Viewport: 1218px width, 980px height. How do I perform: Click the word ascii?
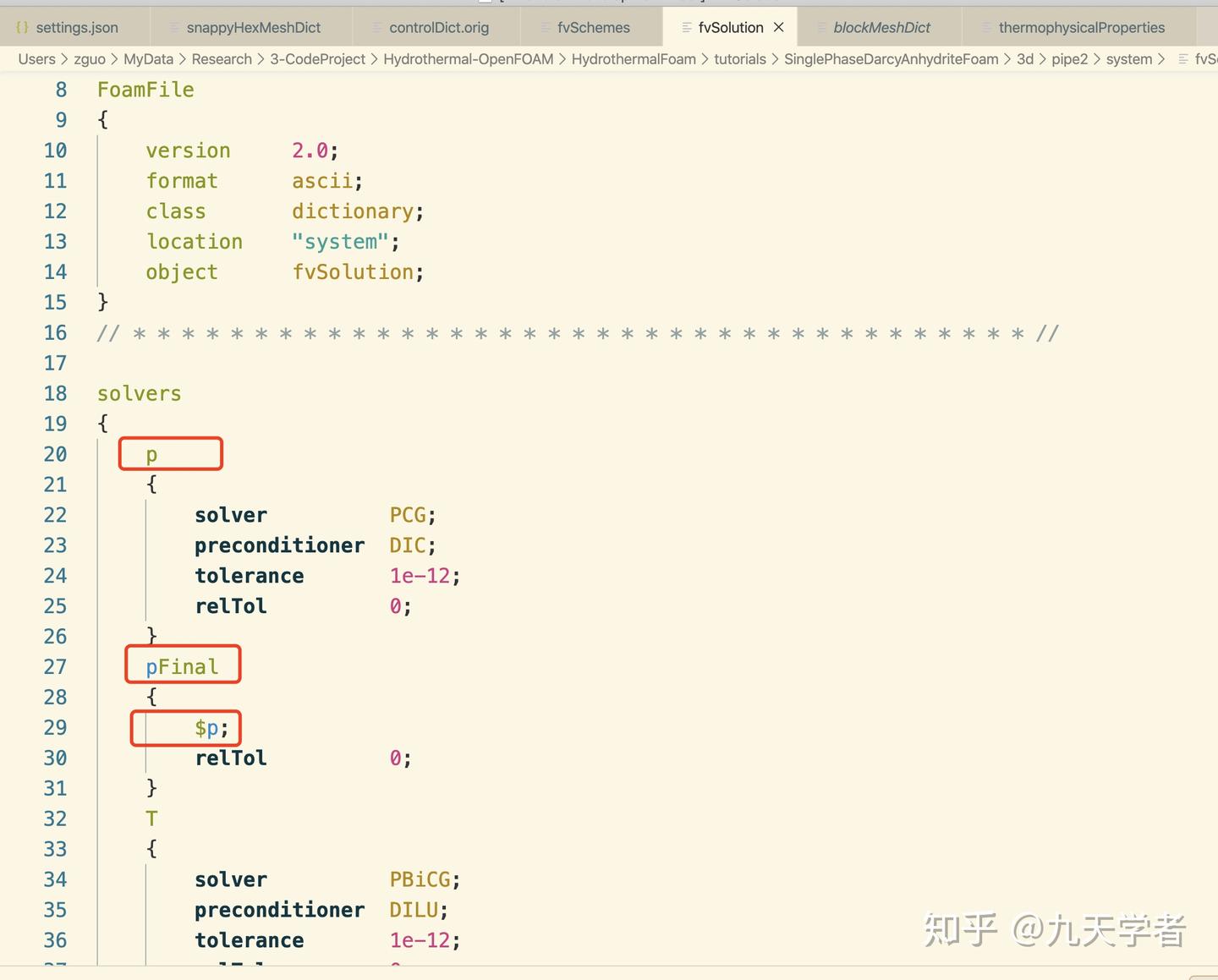point(322,181)
